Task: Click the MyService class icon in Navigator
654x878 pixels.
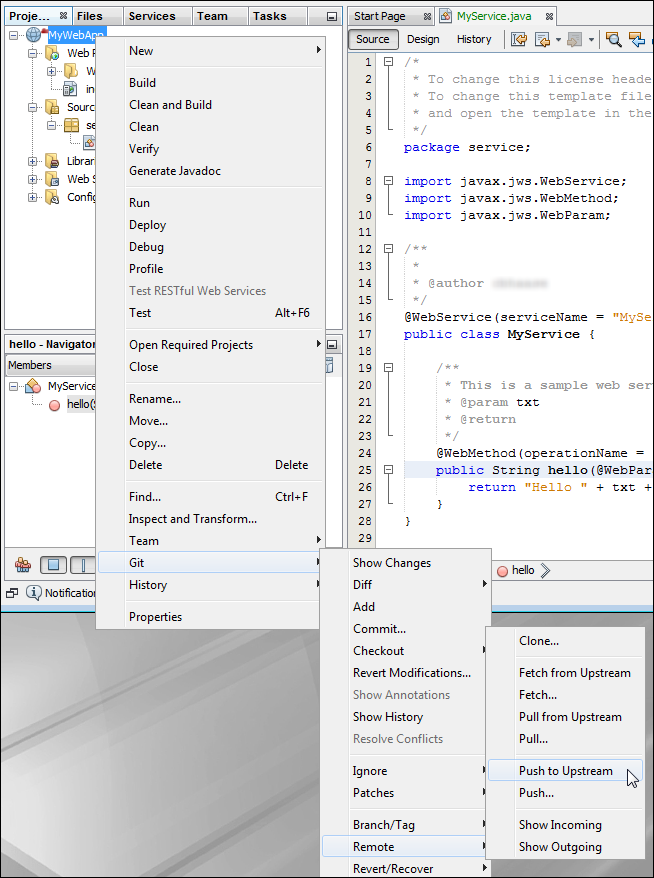Action: click(34, 386)
